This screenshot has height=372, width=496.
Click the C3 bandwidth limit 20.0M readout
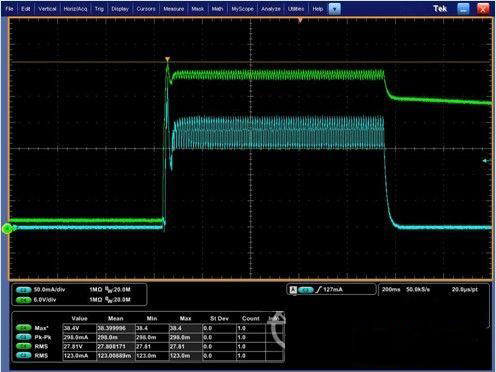click(x=118, y=290)
